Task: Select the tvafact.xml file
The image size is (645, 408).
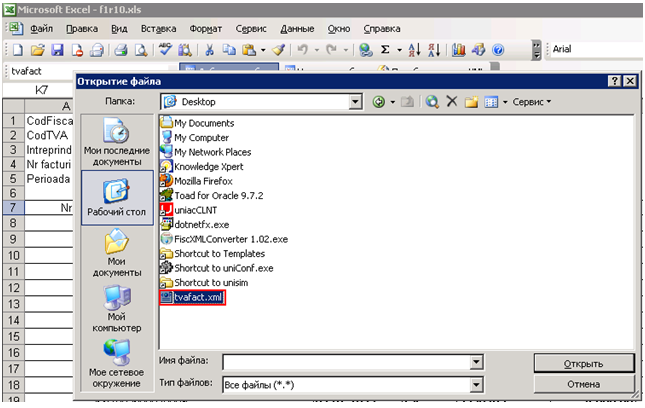Action: click(193, 297)
